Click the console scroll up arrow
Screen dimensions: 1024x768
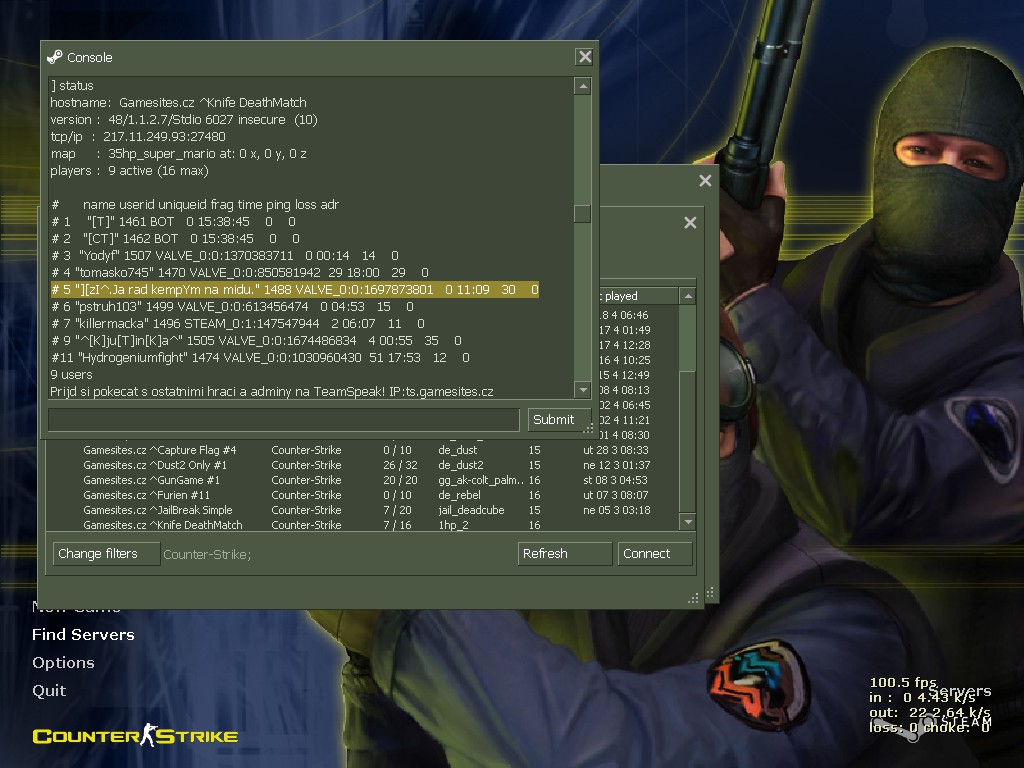coord(583,86)
